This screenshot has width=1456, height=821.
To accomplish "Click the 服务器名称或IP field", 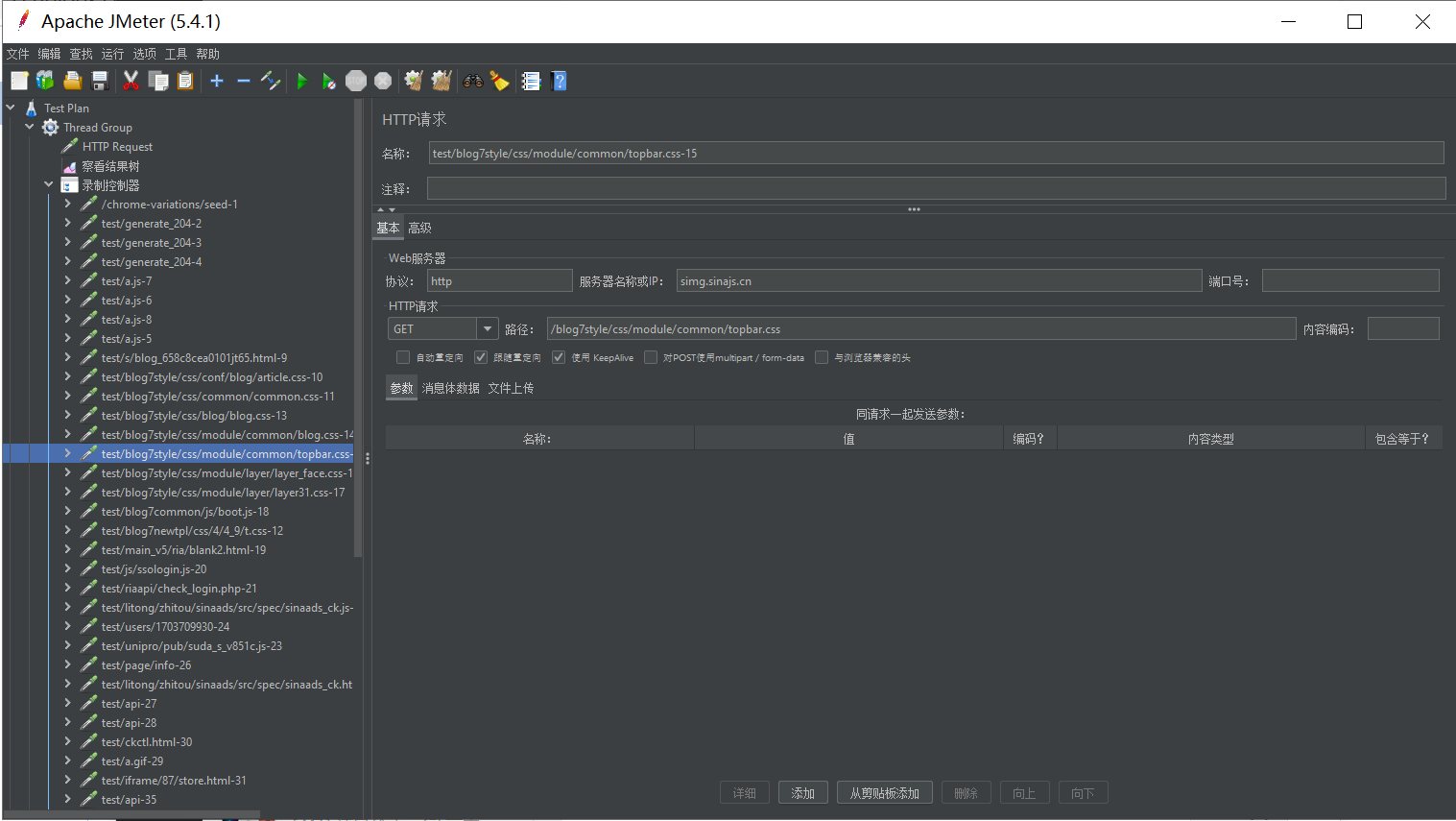I will 939,280.
